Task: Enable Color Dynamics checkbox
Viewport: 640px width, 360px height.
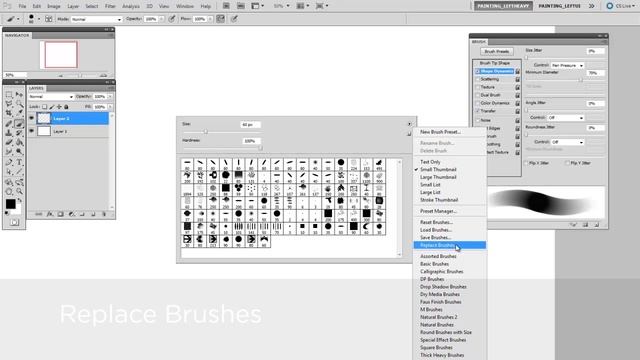Action: tap(478, 103)
